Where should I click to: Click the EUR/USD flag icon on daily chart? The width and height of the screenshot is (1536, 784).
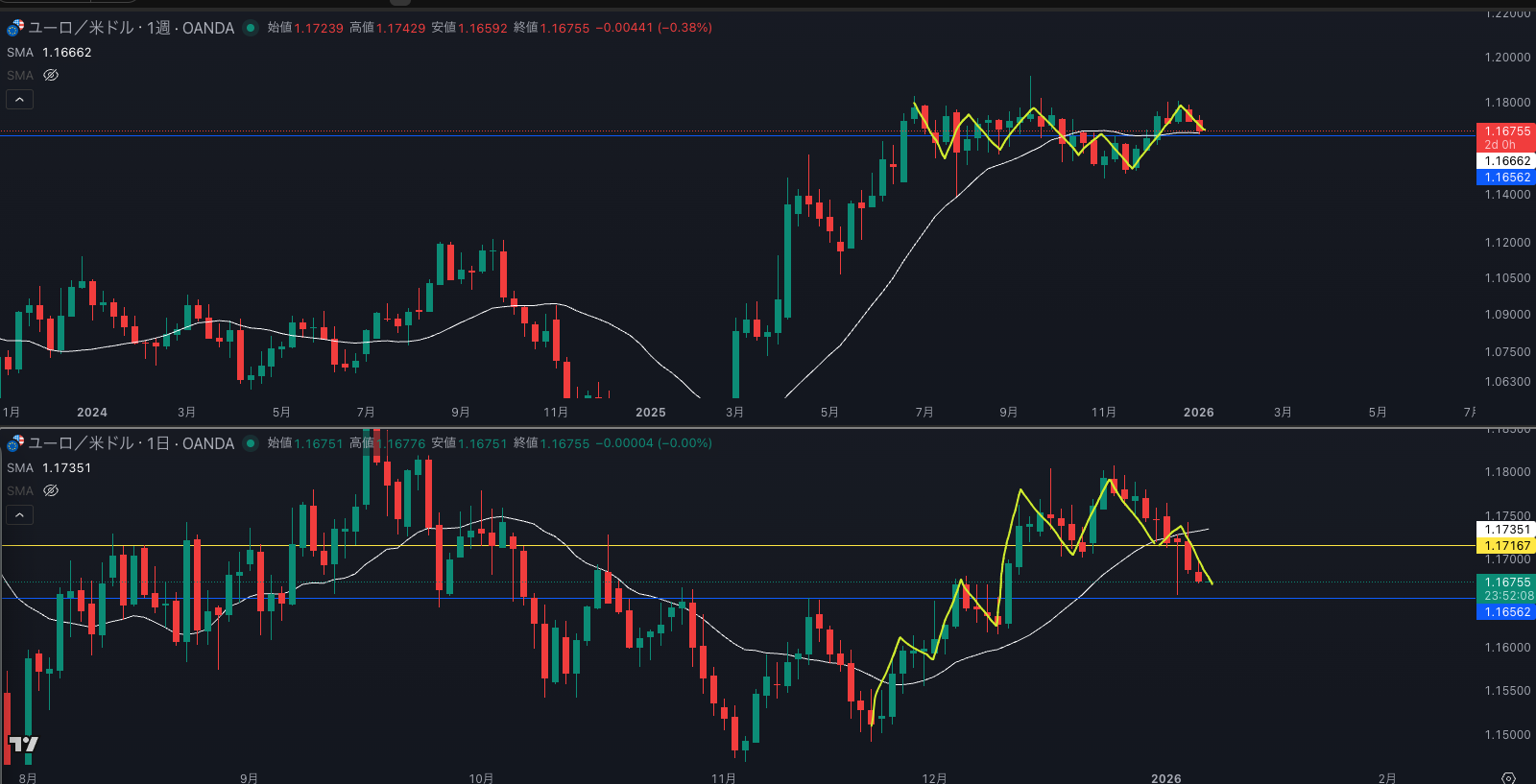[x=15, y=443]
